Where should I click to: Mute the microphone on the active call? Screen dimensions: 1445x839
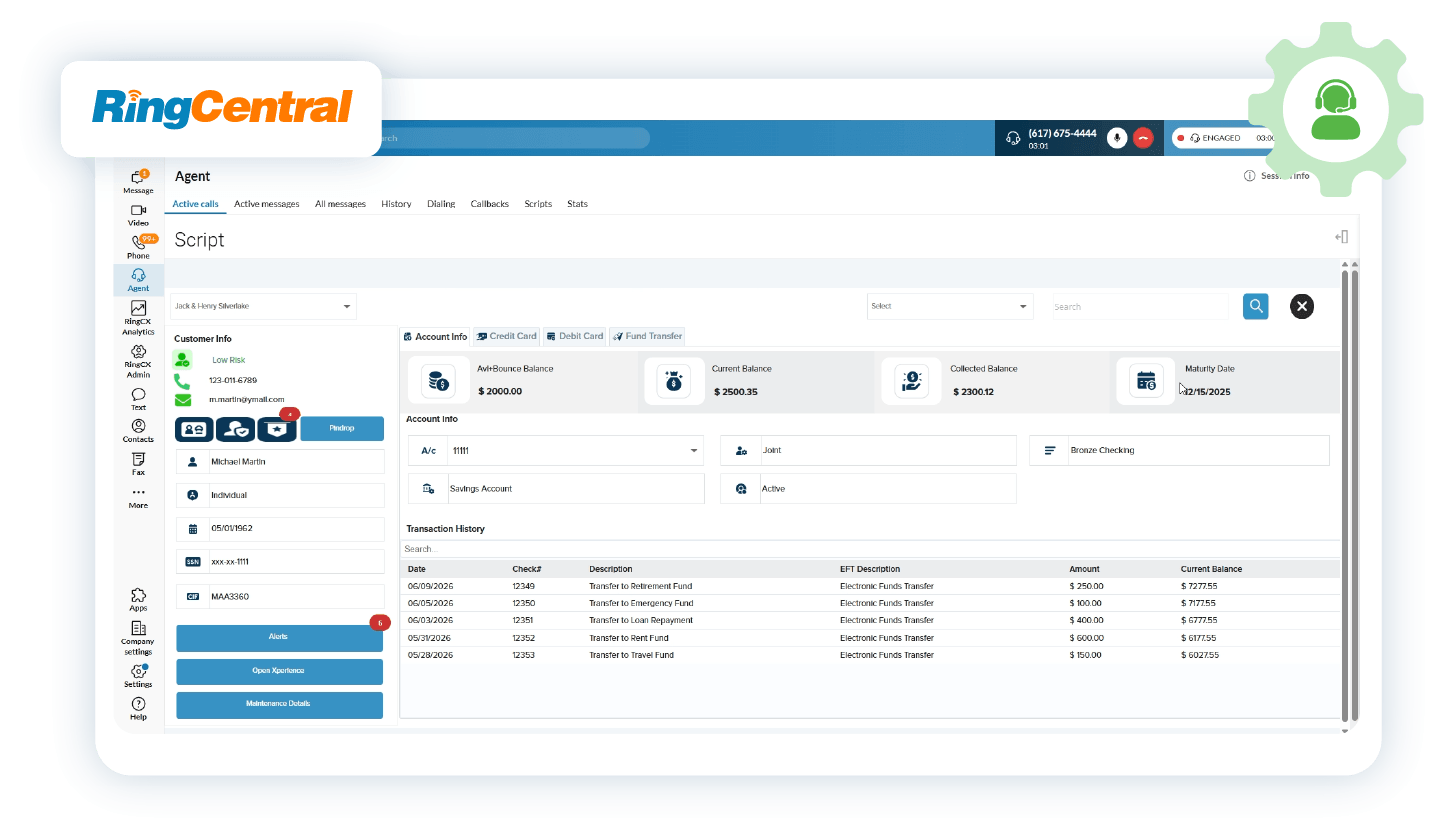click(x=1117, y=138)
